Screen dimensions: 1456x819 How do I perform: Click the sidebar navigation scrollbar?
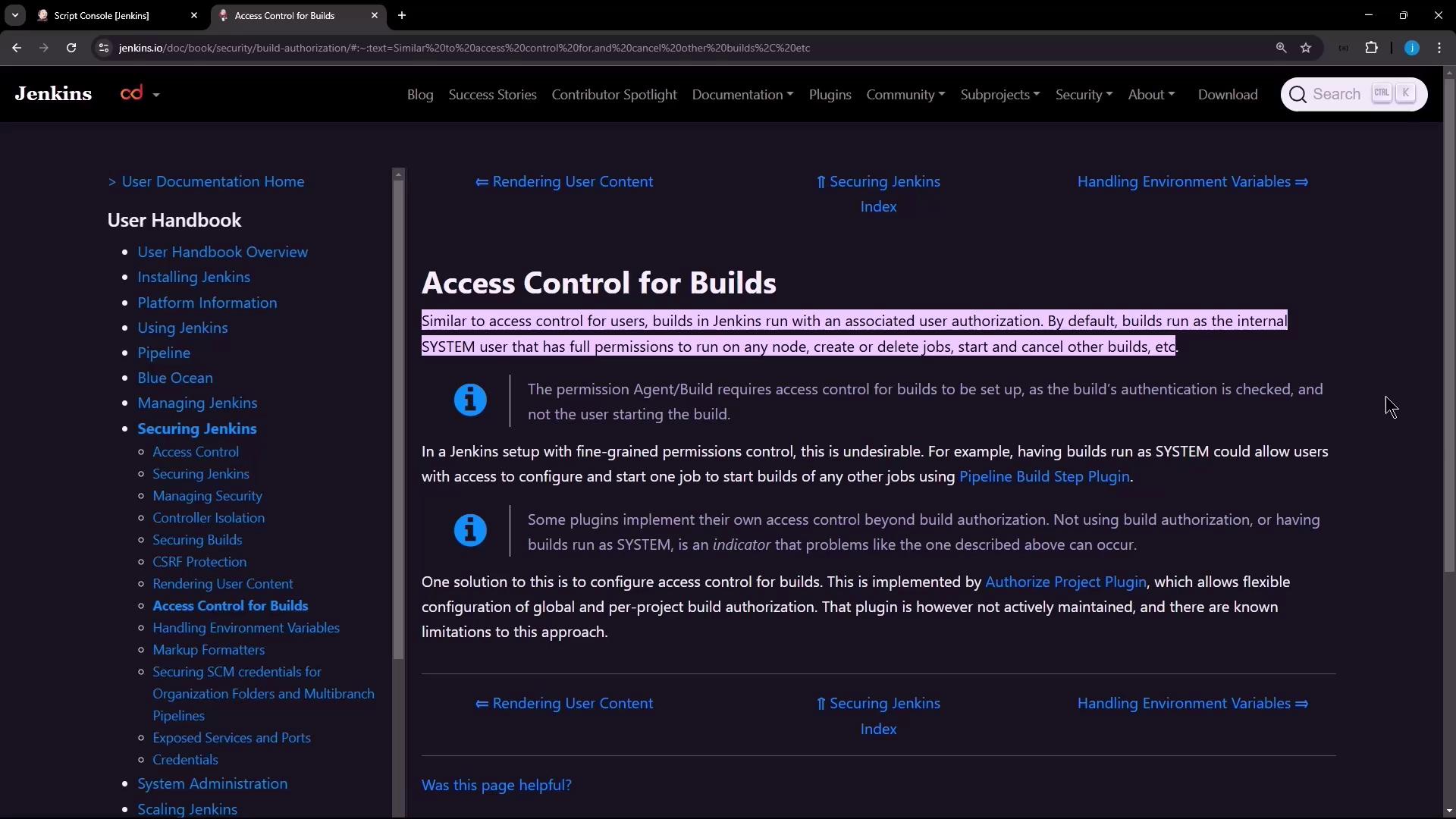tap(398, 417)
